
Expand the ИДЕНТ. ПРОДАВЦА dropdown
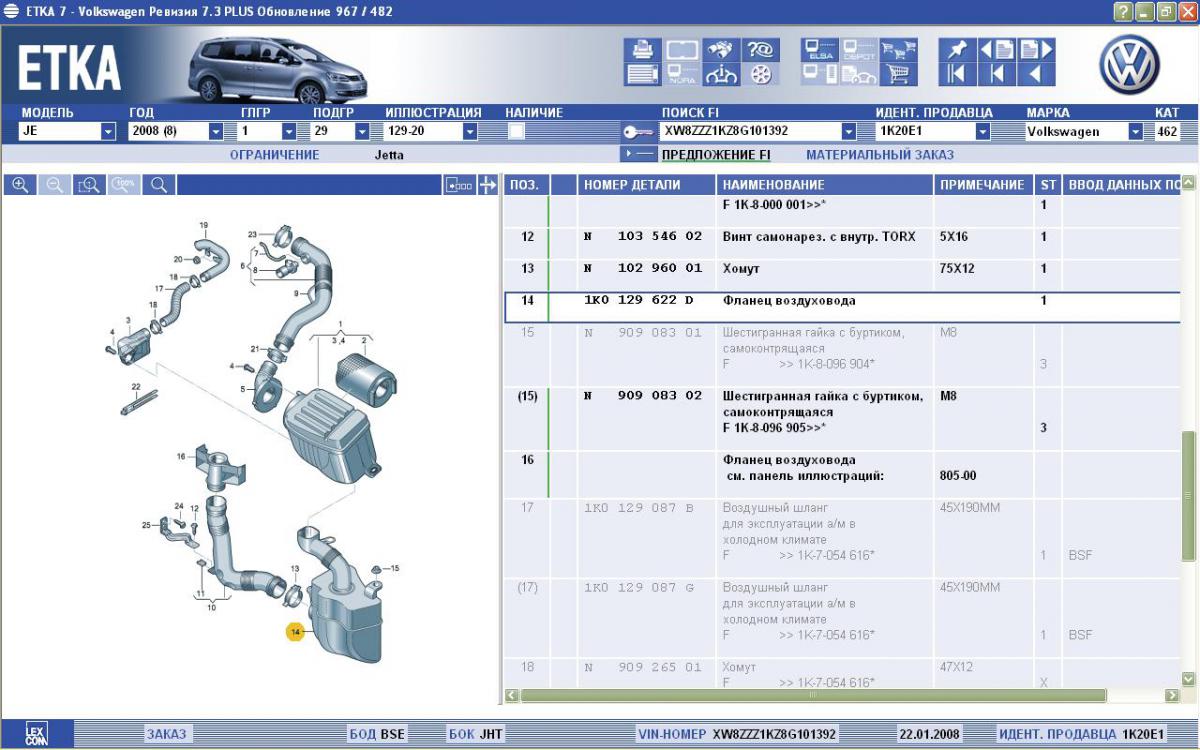click(x=983, y=131)
